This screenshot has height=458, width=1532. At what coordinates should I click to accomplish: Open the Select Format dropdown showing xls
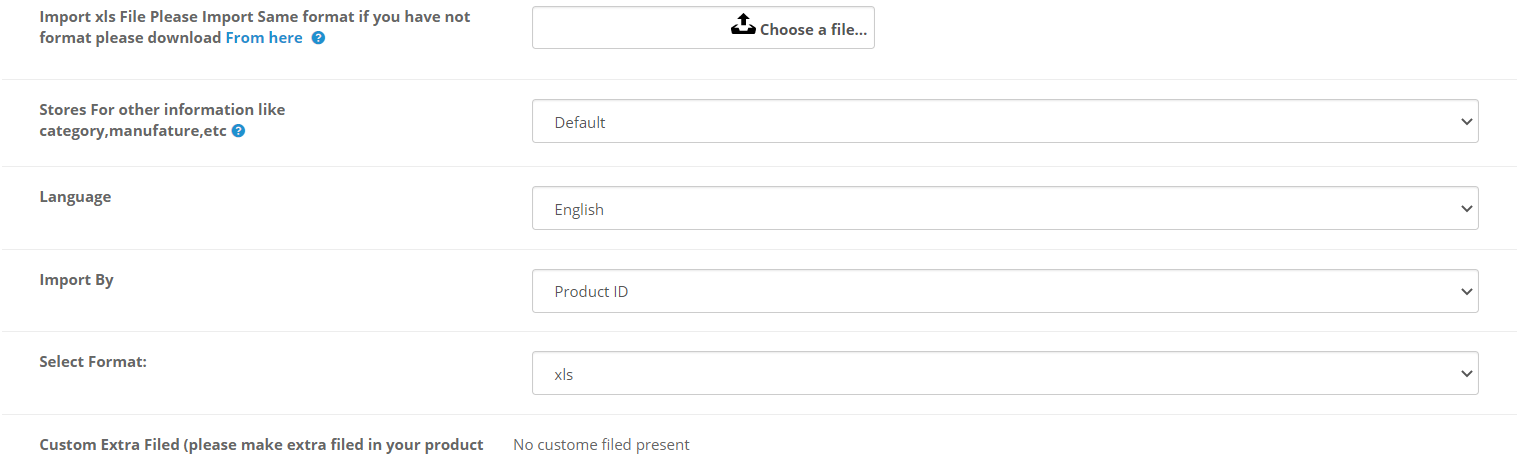[x=1005, y=373]
